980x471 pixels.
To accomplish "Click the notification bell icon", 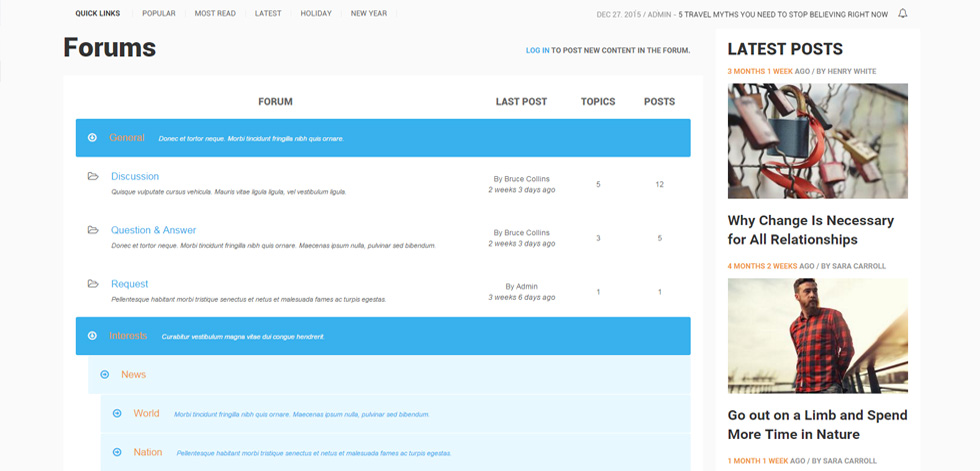I will tap(902, 13).
